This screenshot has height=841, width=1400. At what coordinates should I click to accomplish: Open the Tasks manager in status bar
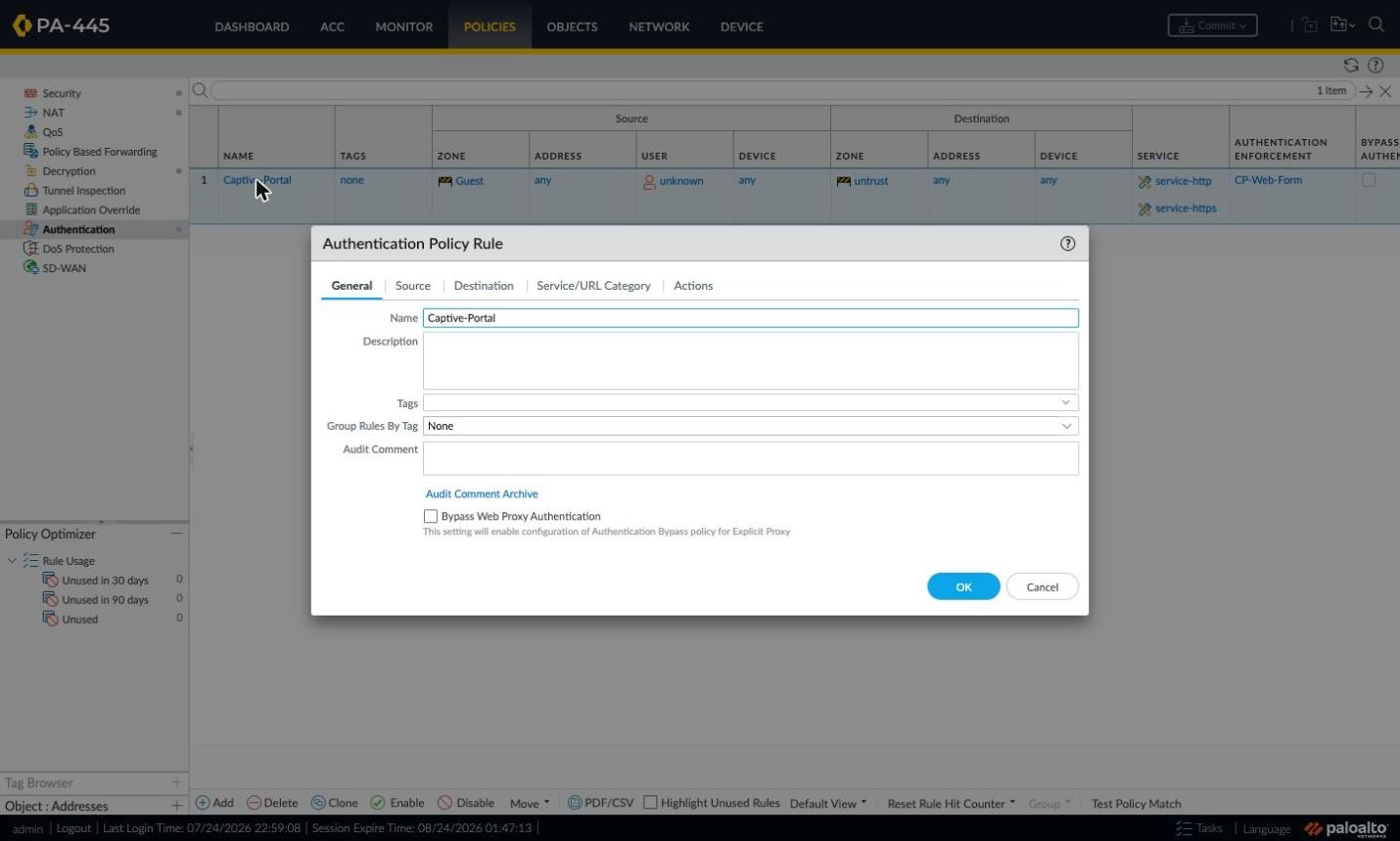coord(1199,828)
